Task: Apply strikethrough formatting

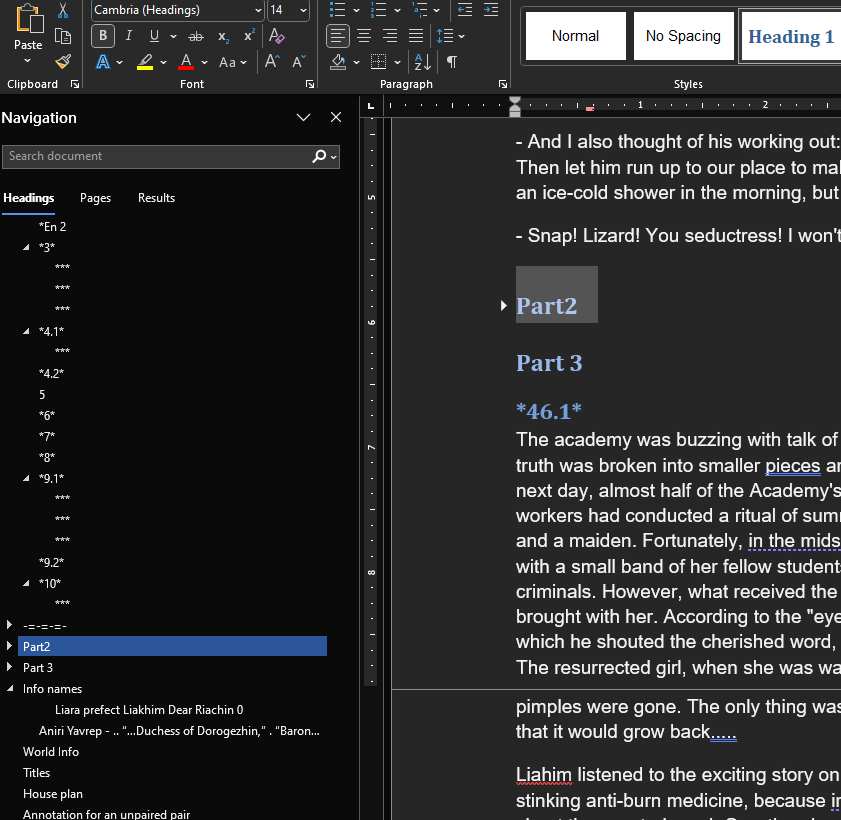Action: pyautogui.click(x=195, y=36)
